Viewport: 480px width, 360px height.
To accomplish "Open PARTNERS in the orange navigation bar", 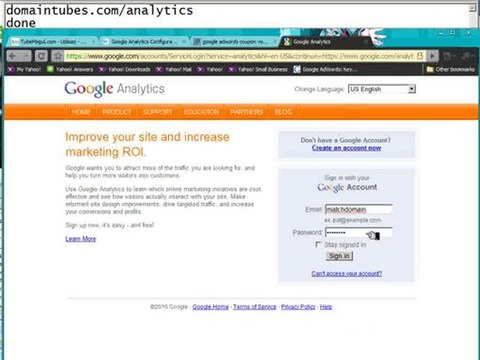I will click(246, 112).
